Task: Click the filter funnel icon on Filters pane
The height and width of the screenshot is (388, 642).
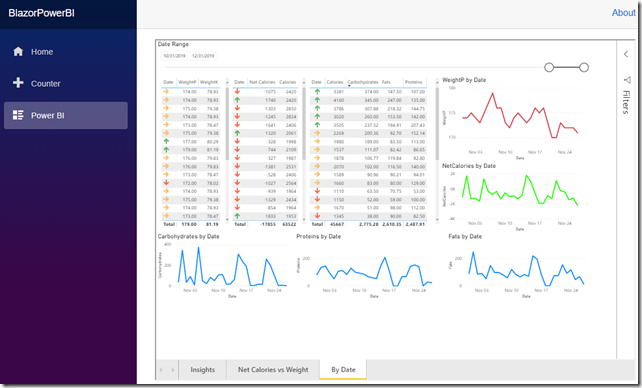Action: (x=627, y=80)
